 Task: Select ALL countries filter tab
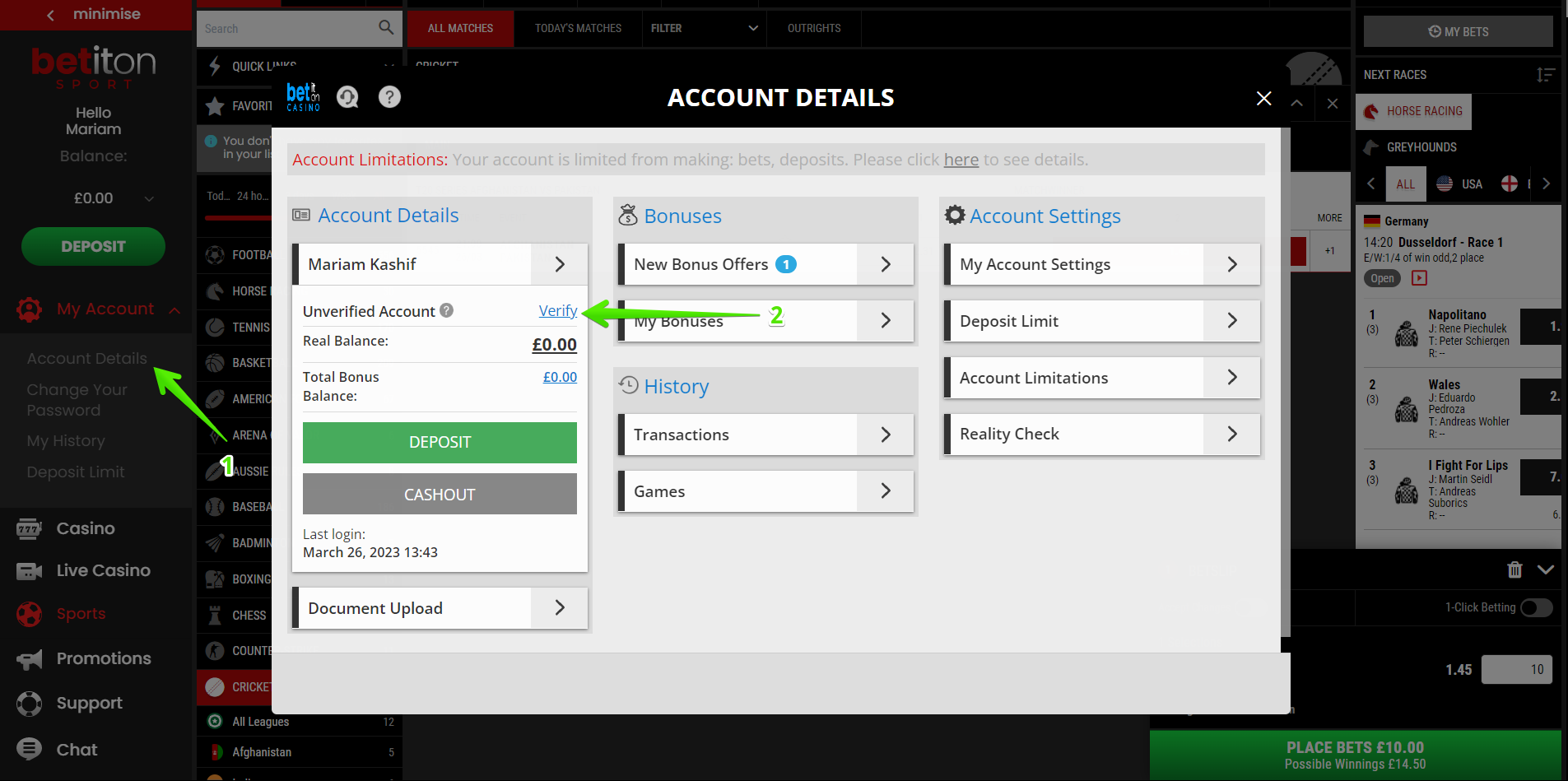click(x=1405, y=184)
